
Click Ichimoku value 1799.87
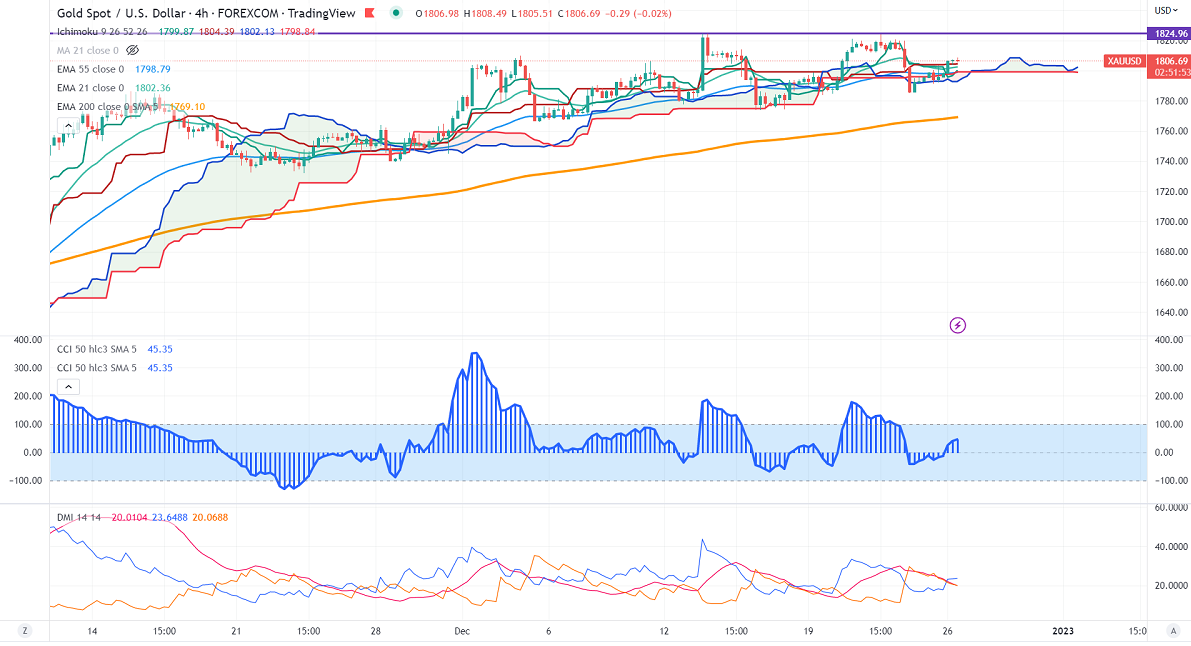[176, 32]
